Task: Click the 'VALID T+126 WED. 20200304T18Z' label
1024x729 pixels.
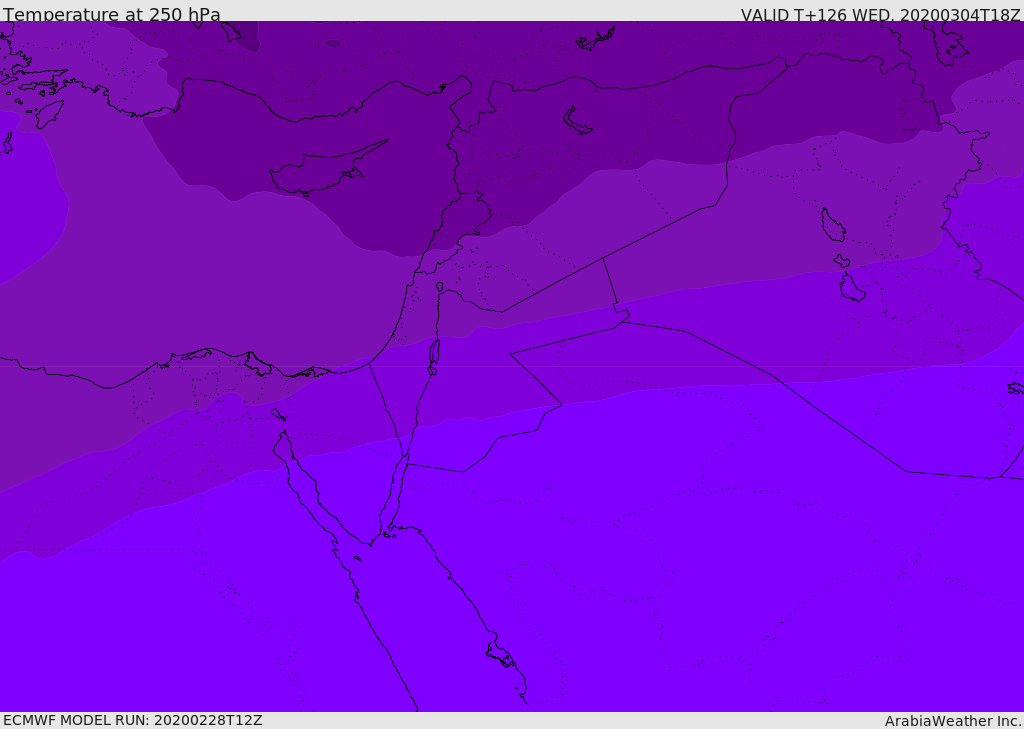Action: [x=880, y=14]
